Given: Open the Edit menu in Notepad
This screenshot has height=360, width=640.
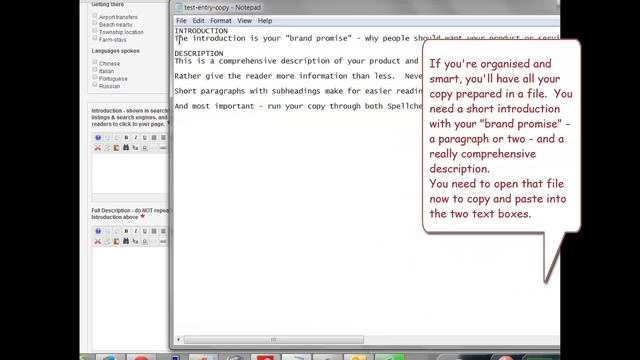Looking at the screenshot, I should [x=198, y=20].
